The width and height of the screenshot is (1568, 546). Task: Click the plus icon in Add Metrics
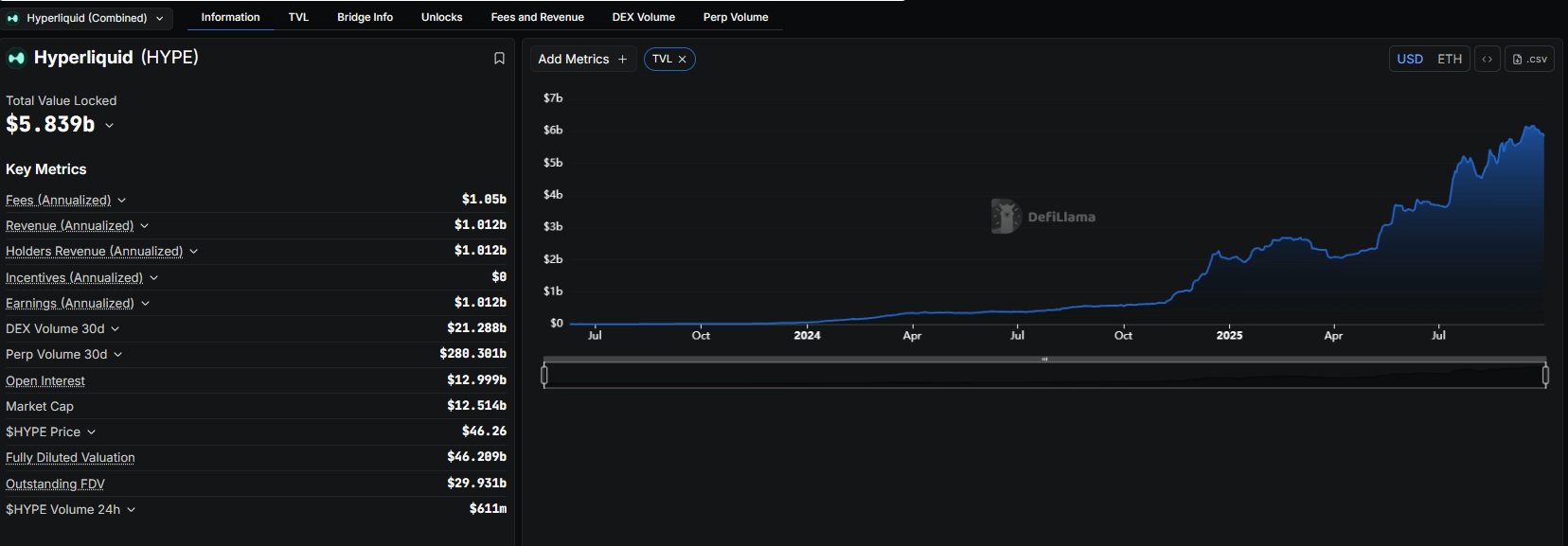622,60
